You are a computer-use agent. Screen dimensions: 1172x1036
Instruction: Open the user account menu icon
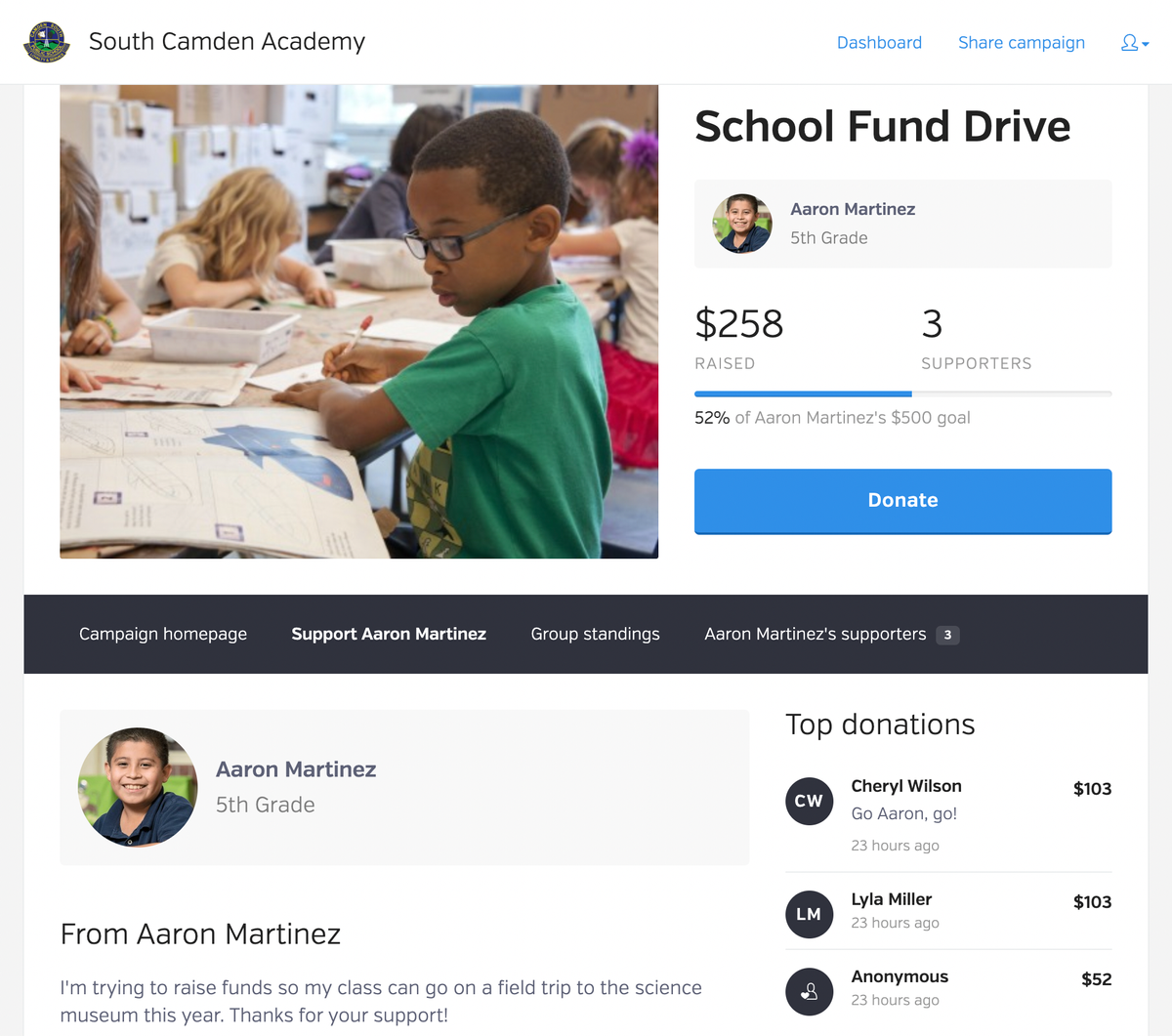click(x=1135, y=43)
